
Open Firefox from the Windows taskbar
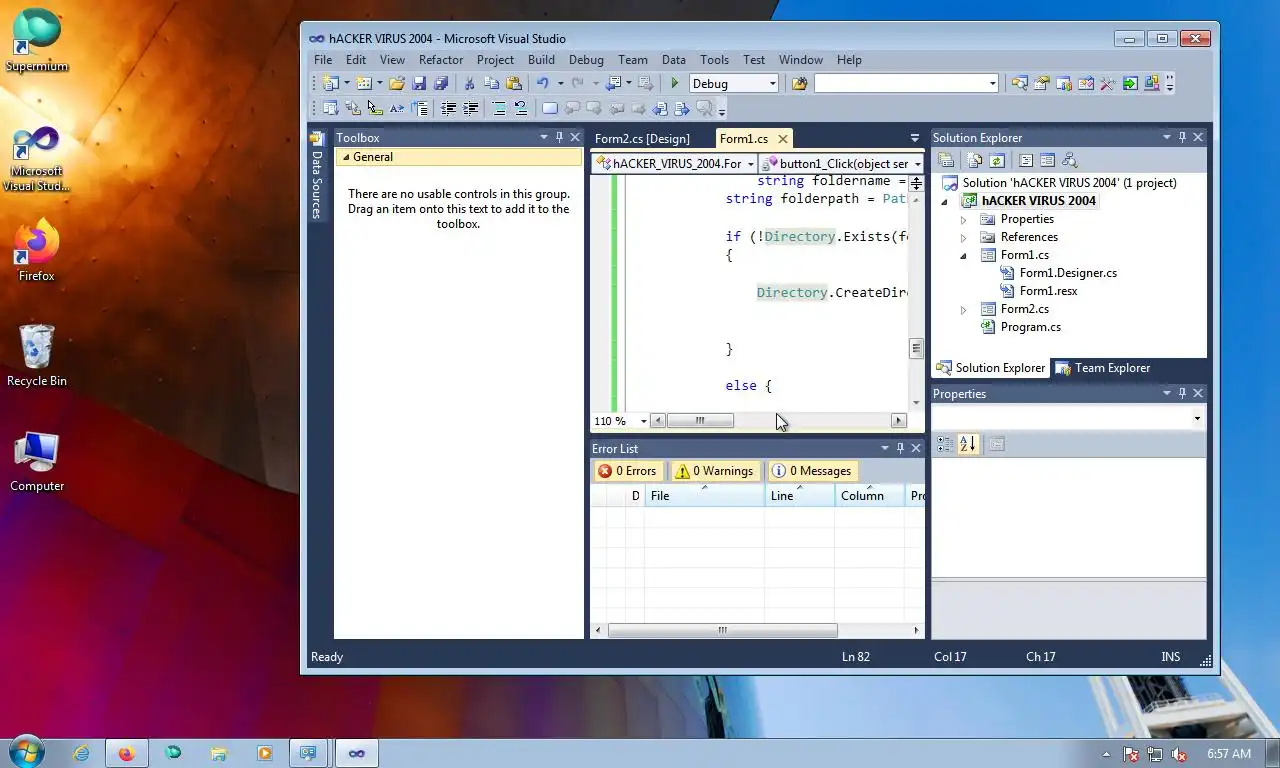tap(127, 753)
